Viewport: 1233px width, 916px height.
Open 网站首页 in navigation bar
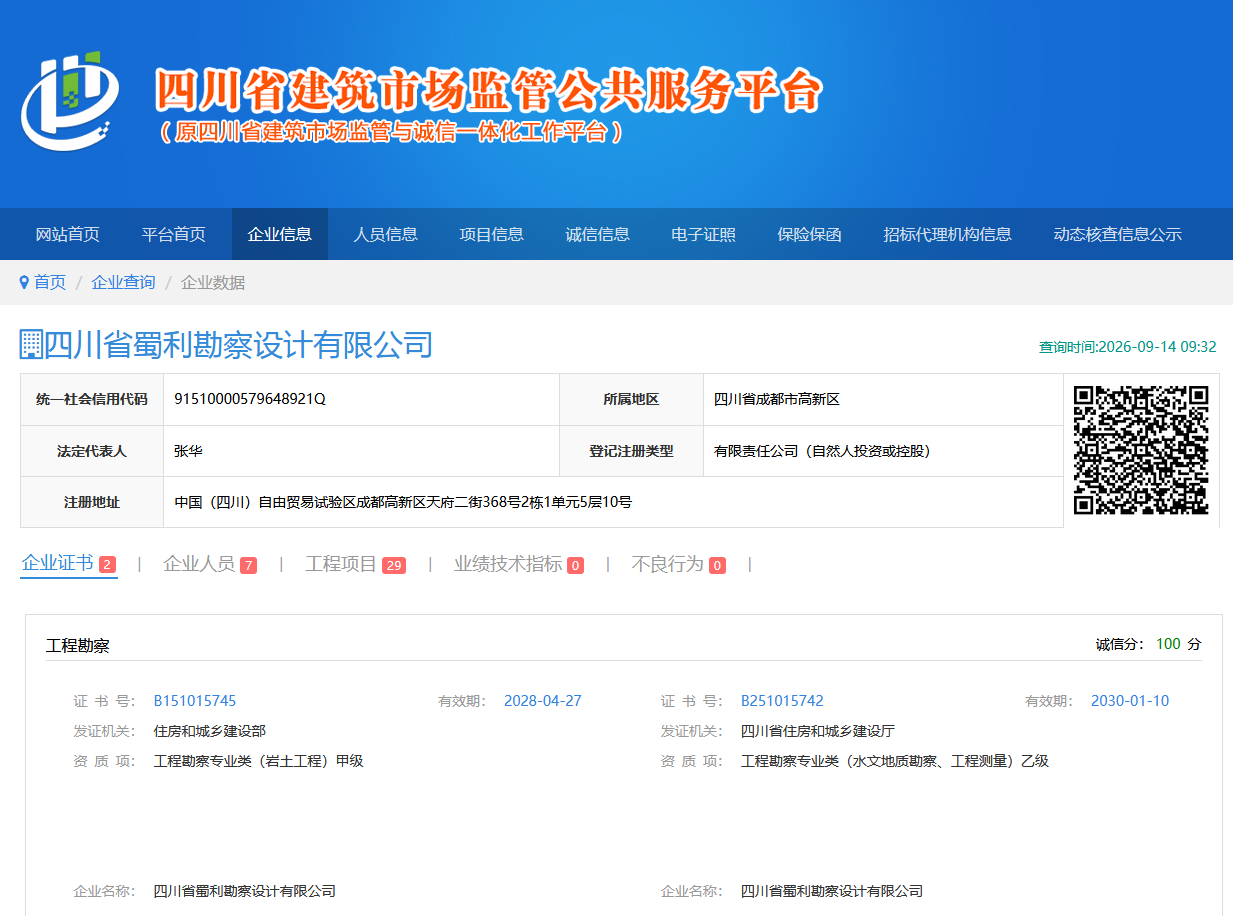[68, 234]
